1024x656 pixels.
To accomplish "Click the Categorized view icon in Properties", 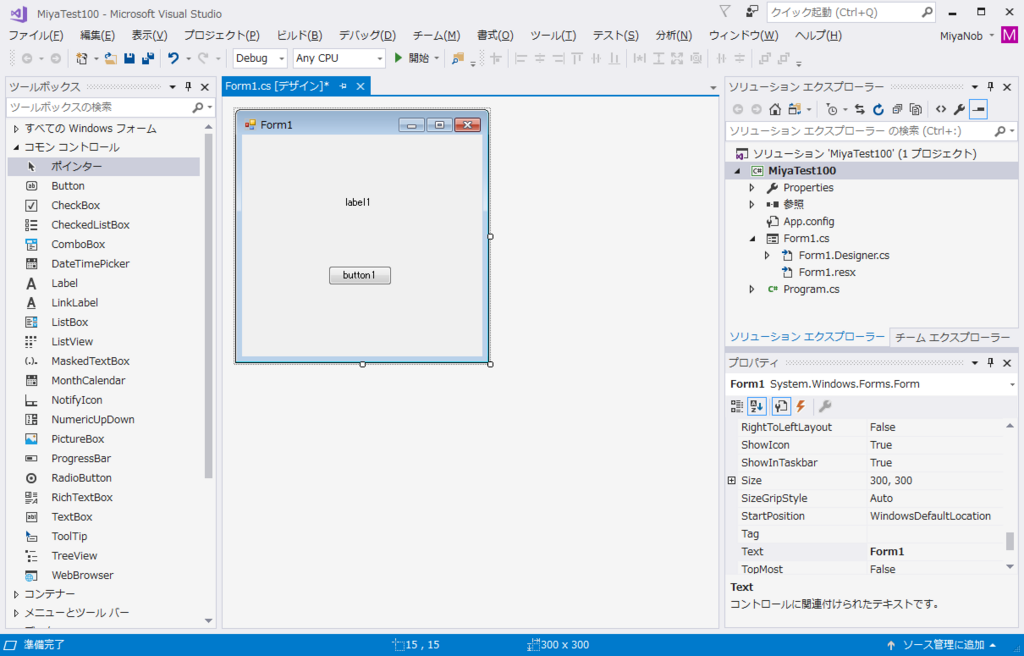I will (x=737, y=406).
